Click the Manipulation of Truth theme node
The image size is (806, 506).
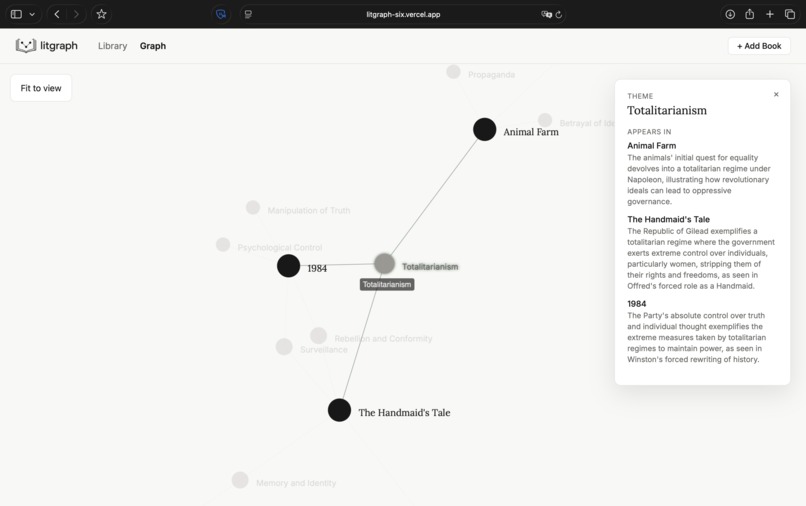tap(253, 208)
